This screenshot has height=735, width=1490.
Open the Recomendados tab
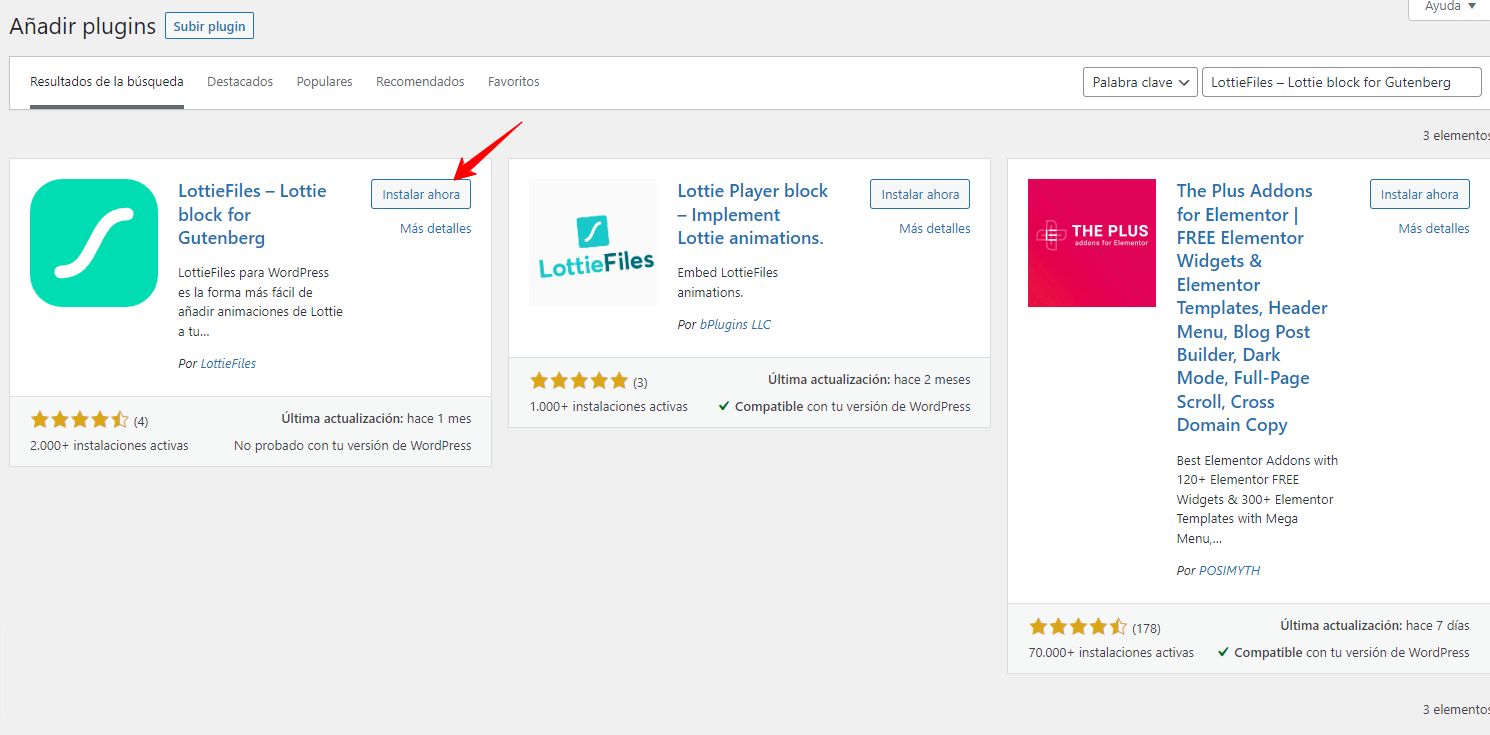[x=420, y=82]
